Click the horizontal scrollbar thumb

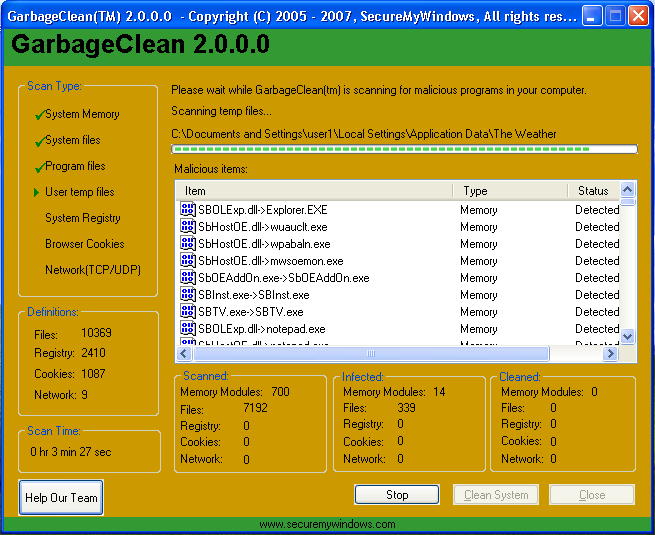371,354
